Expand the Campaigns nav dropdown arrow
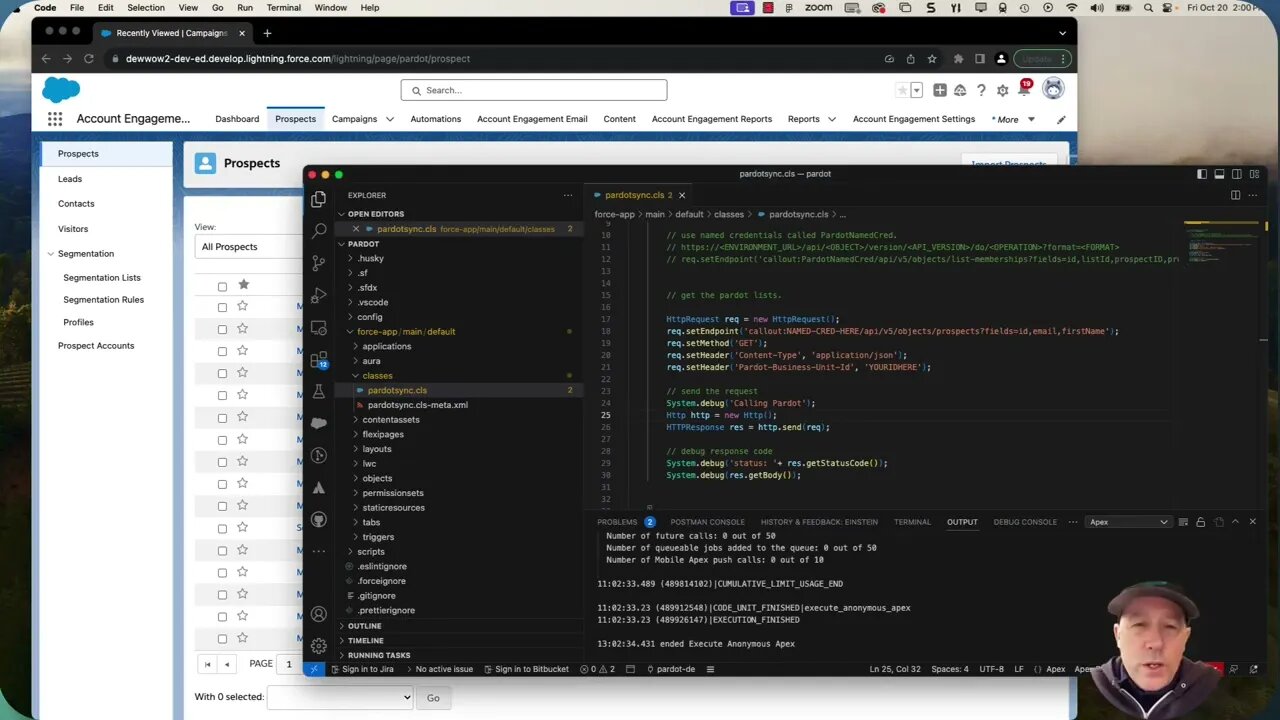The image size is (1280, 720). (x=390, y=119)
